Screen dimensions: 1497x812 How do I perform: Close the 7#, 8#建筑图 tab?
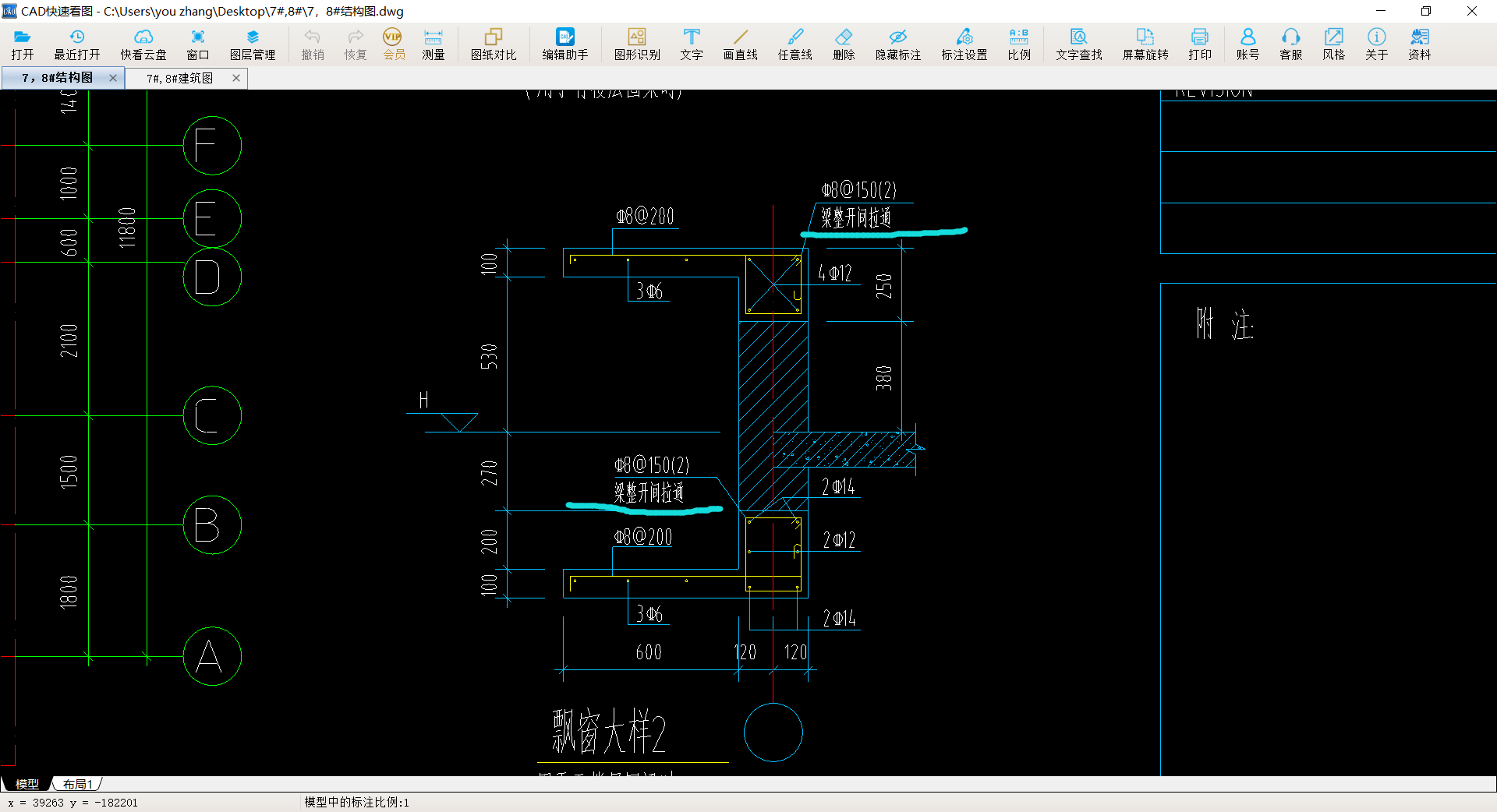(x=236, y=78)
